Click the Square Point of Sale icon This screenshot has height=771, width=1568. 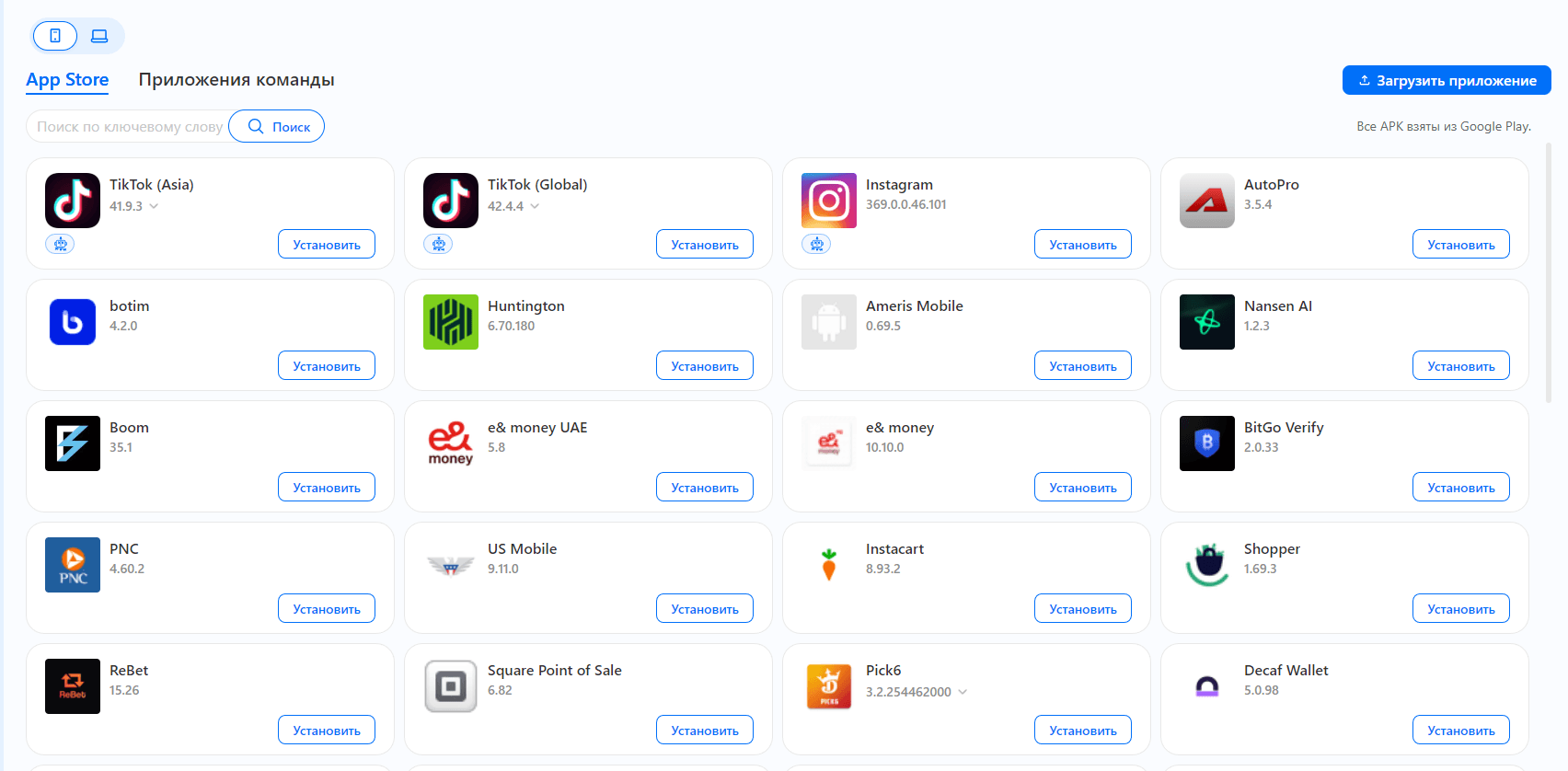pos(451,686)
